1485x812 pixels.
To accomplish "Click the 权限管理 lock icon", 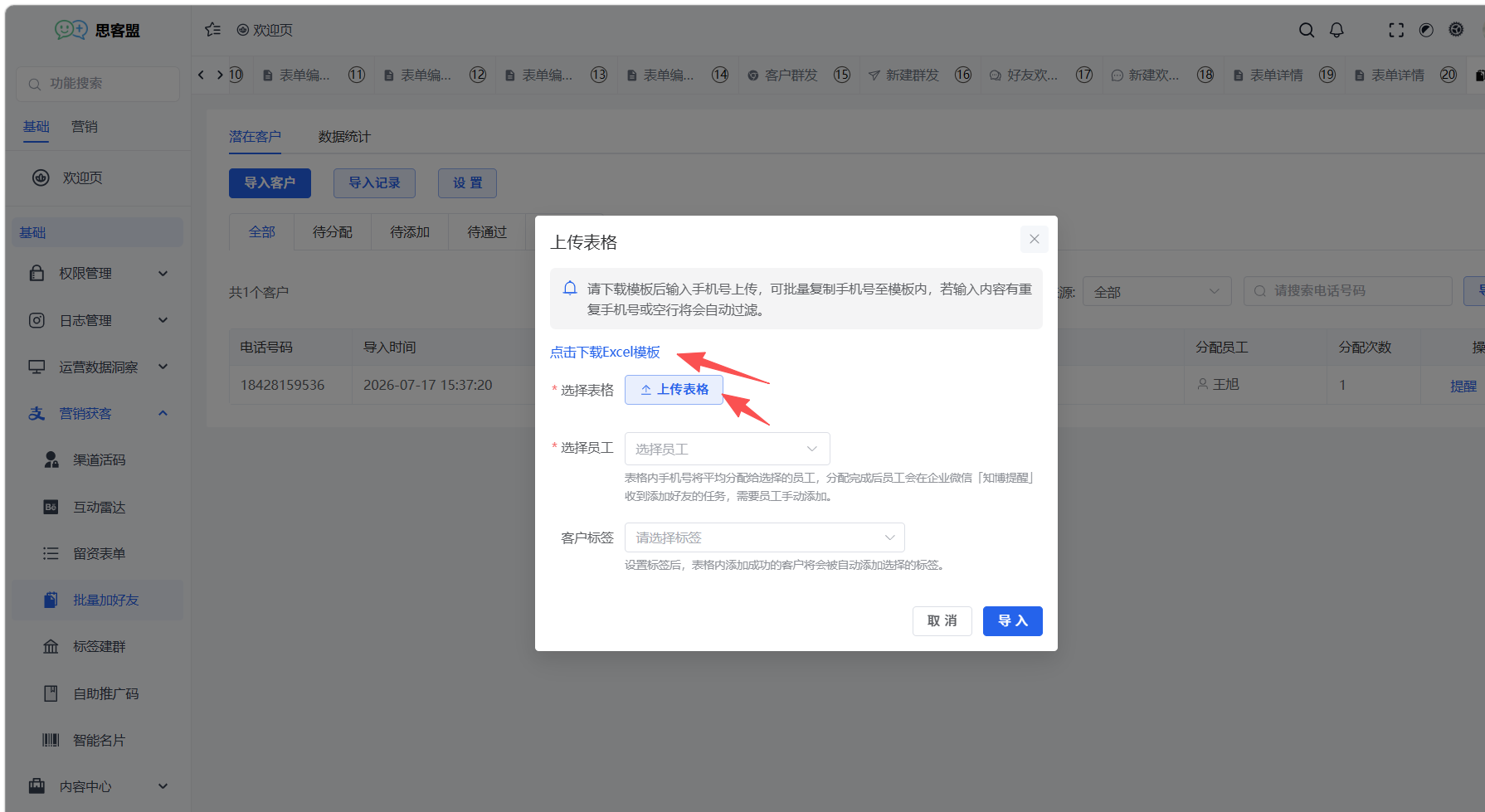I will 37,273.
